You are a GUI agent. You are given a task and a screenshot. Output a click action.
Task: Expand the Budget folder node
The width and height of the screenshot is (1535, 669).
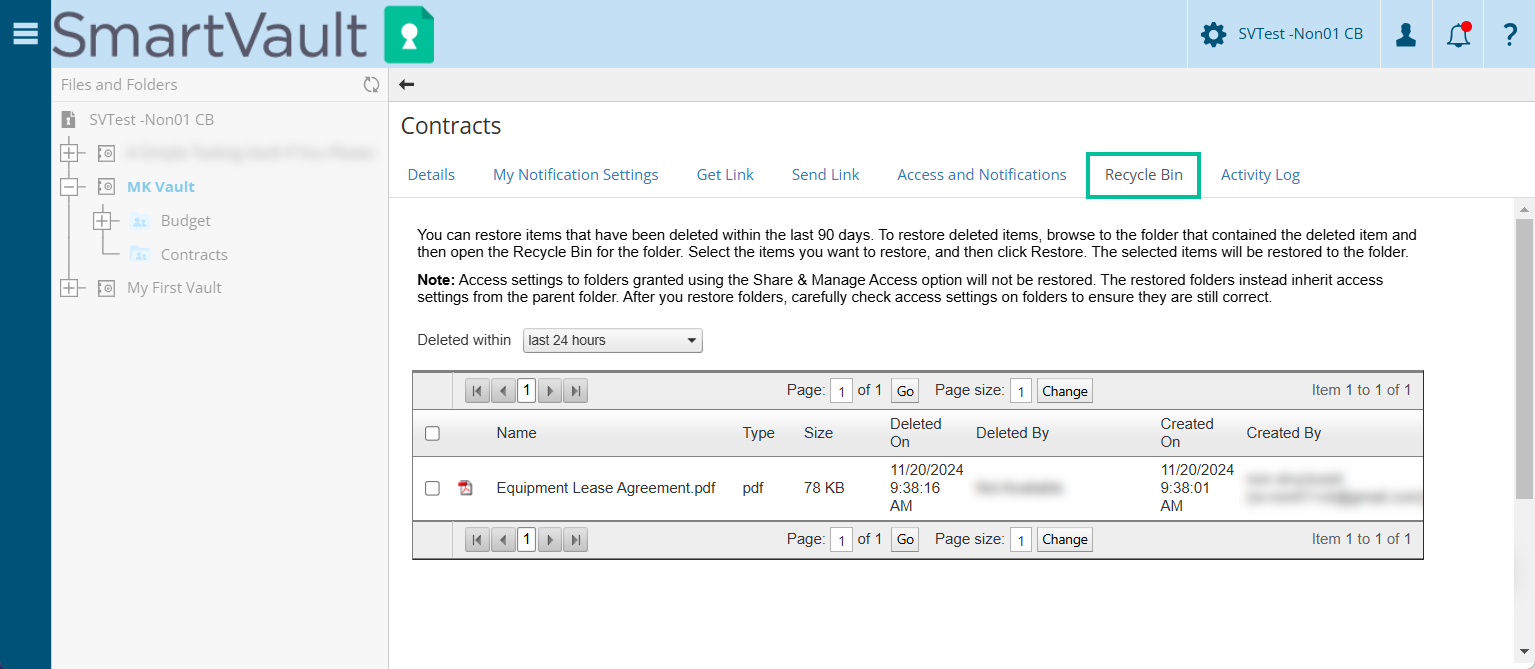[101, 221]
